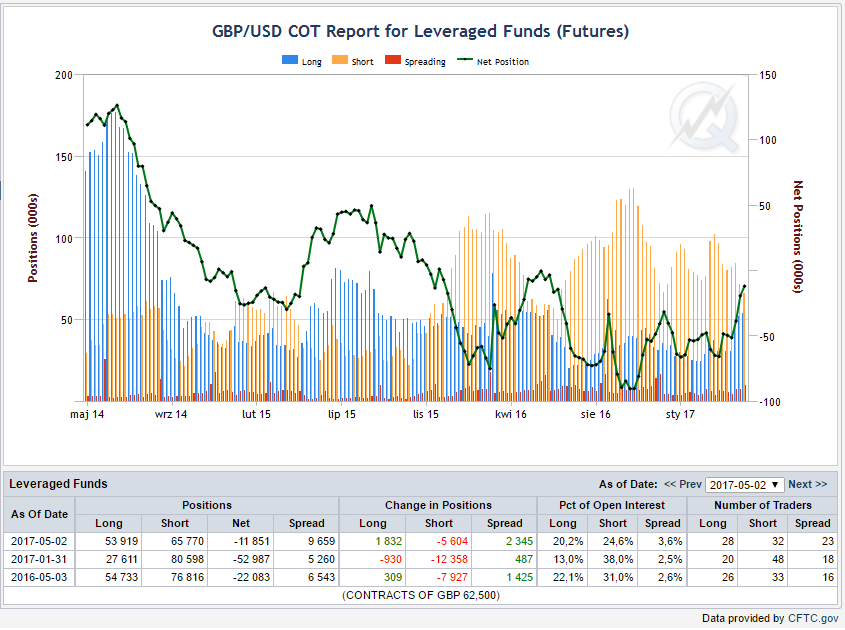
Task: Click the orange Short legend swatch
Action: click(340, 60)
